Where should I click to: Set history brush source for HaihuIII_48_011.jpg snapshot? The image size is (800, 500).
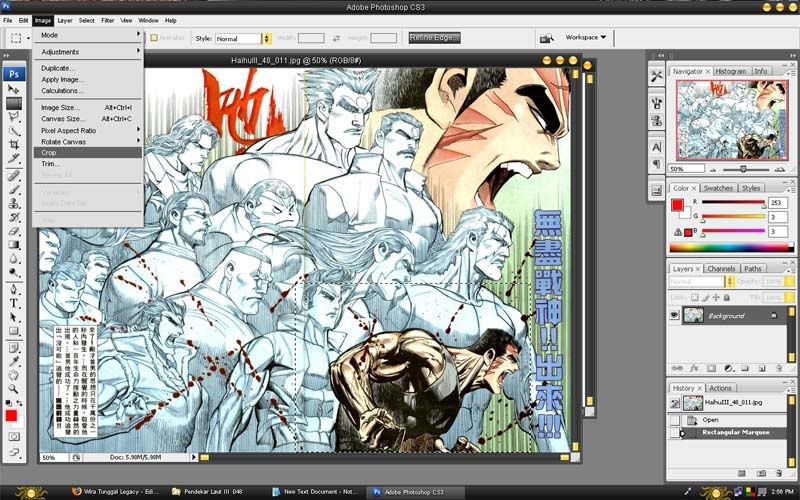[674, 403]
